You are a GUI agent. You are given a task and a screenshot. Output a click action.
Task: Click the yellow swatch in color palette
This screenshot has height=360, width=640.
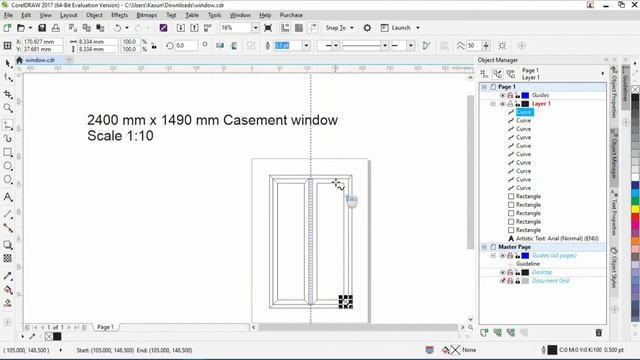pos(636,209)
